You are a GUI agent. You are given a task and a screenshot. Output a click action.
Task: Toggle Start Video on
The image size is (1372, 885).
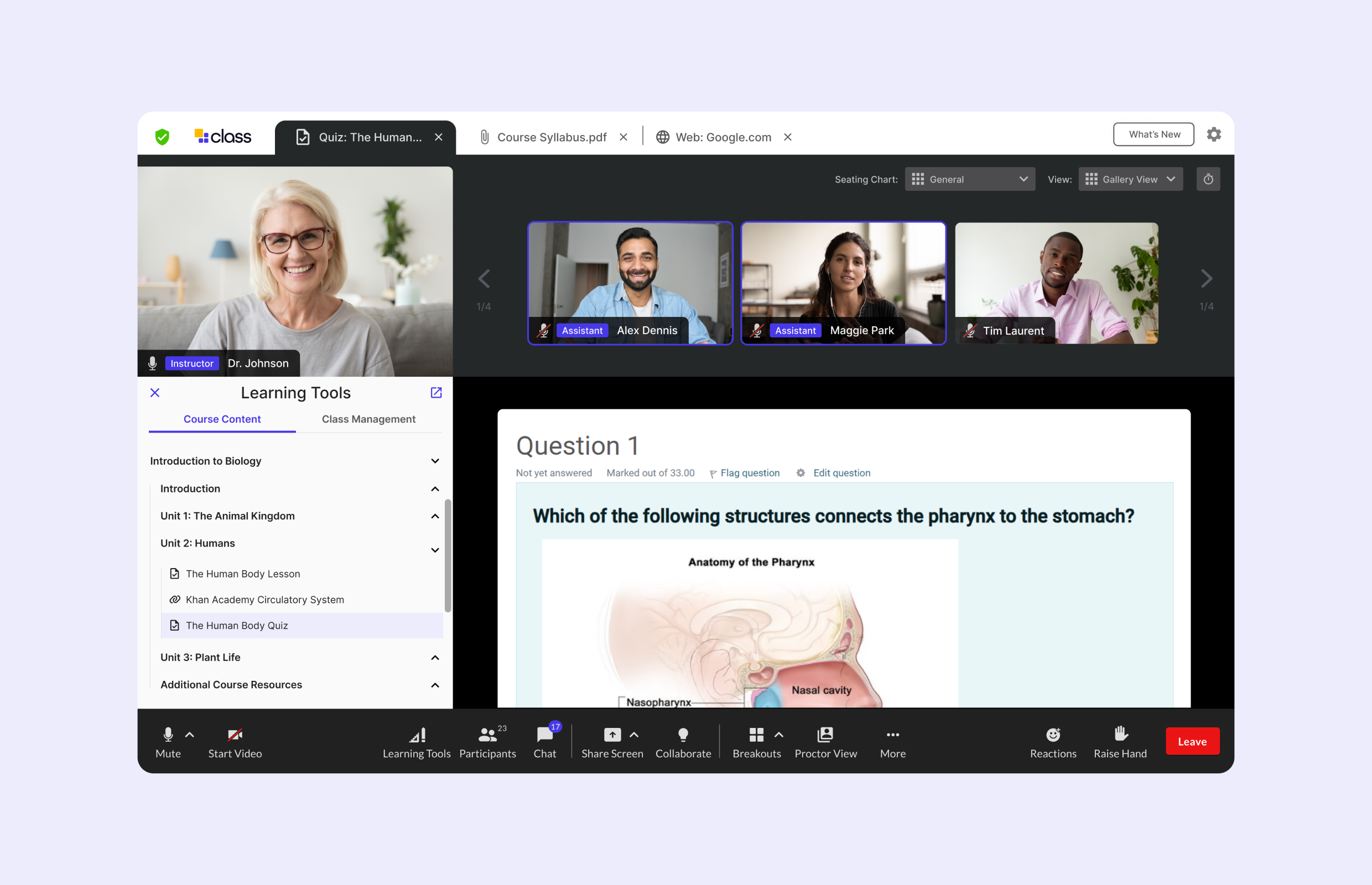point(235,740)
